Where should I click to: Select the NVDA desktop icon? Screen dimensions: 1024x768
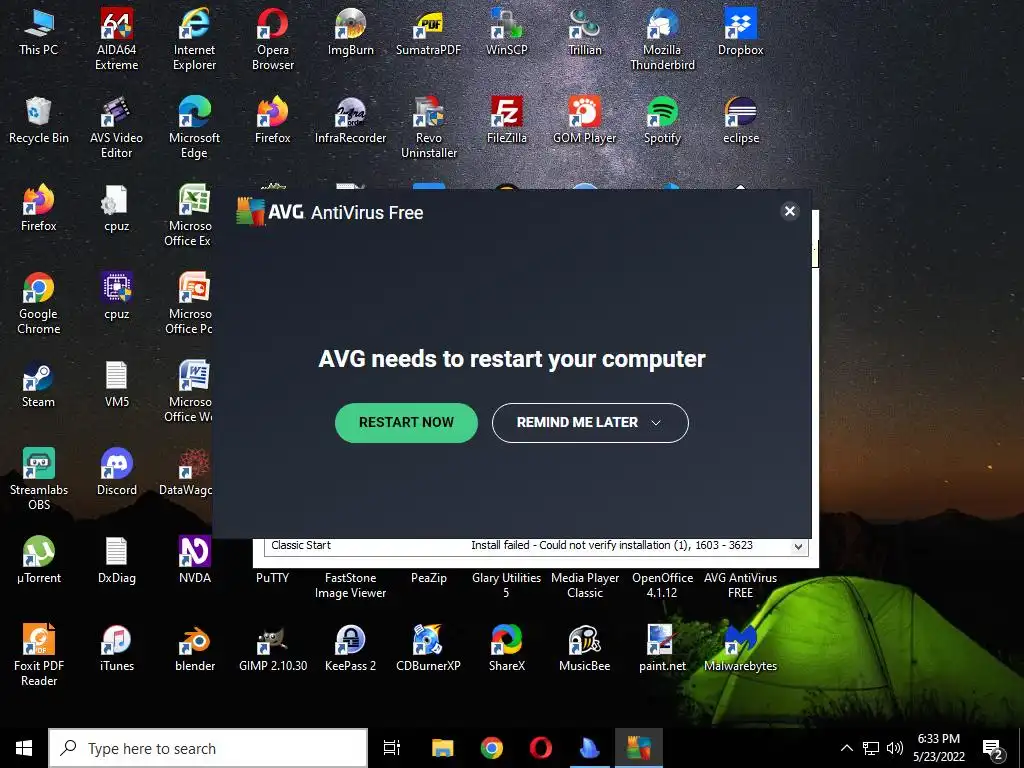coord(195,560)
